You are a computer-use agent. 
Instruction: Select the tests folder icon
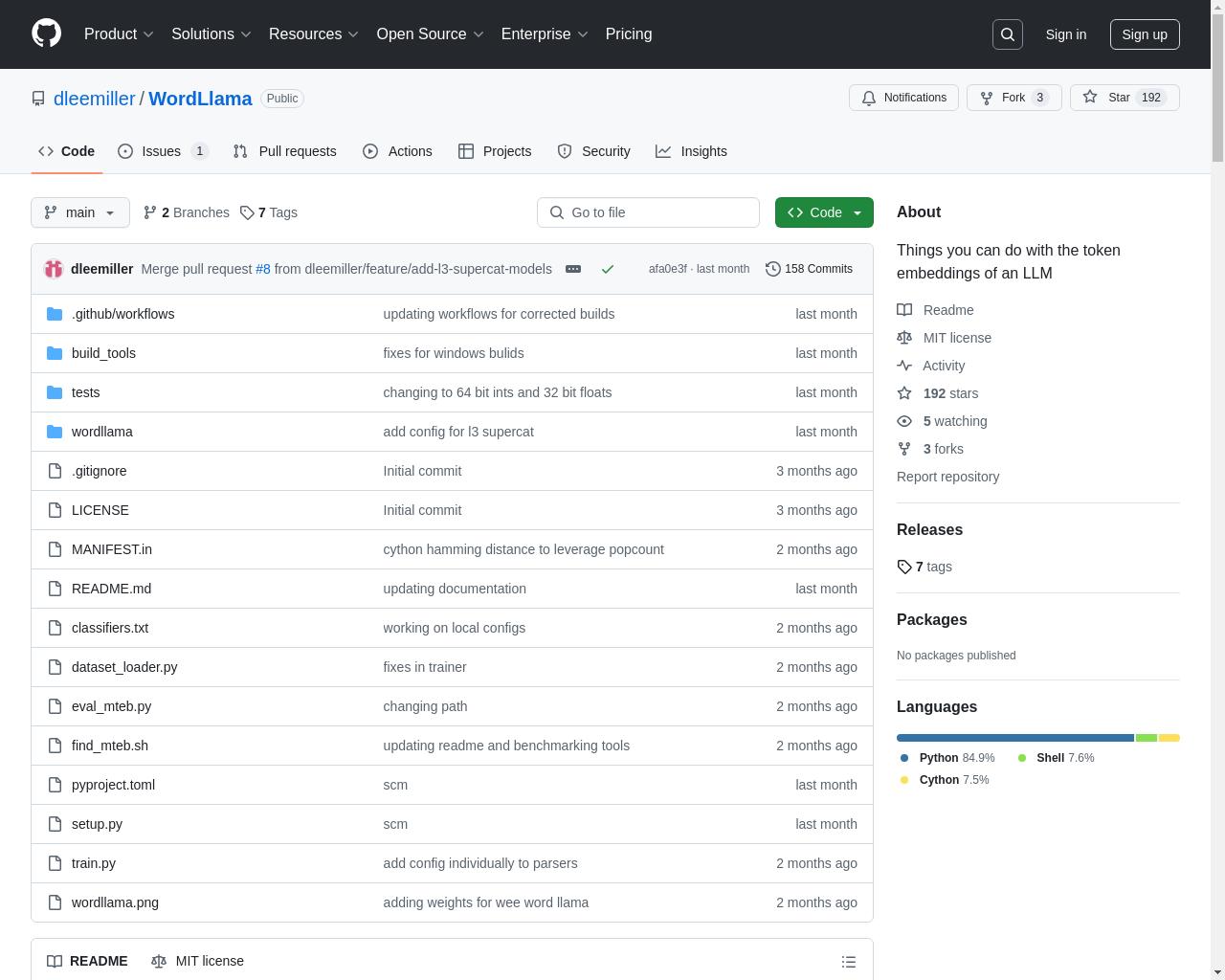coord(55,392)
